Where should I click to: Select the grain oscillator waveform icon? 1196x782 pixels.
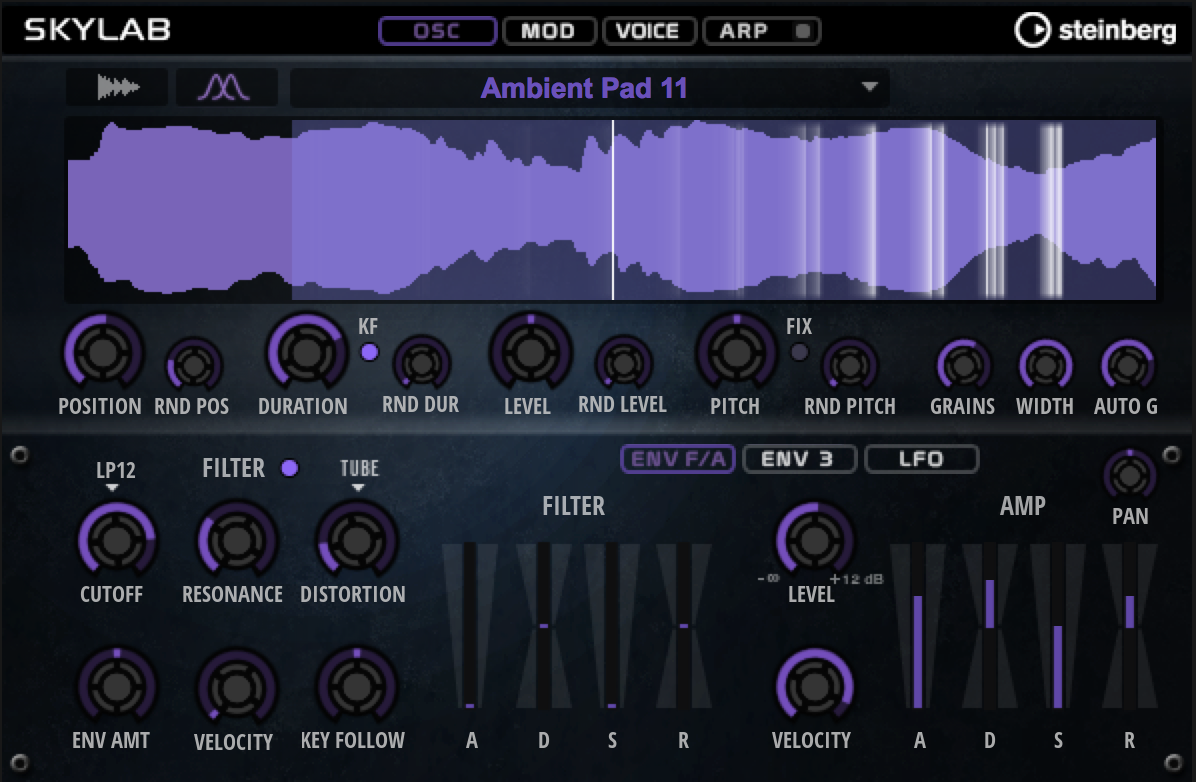tap(223, 88)
